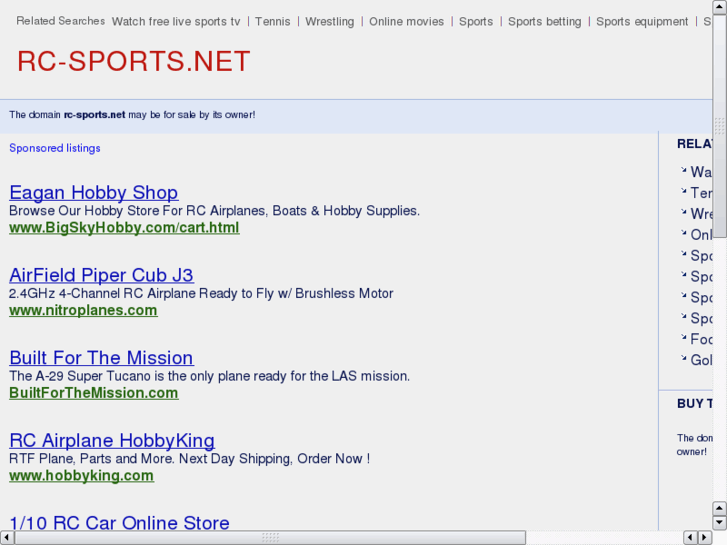Click Eagan Hobby Shop description text
This screenshot has height=545, width=727.
214,211
